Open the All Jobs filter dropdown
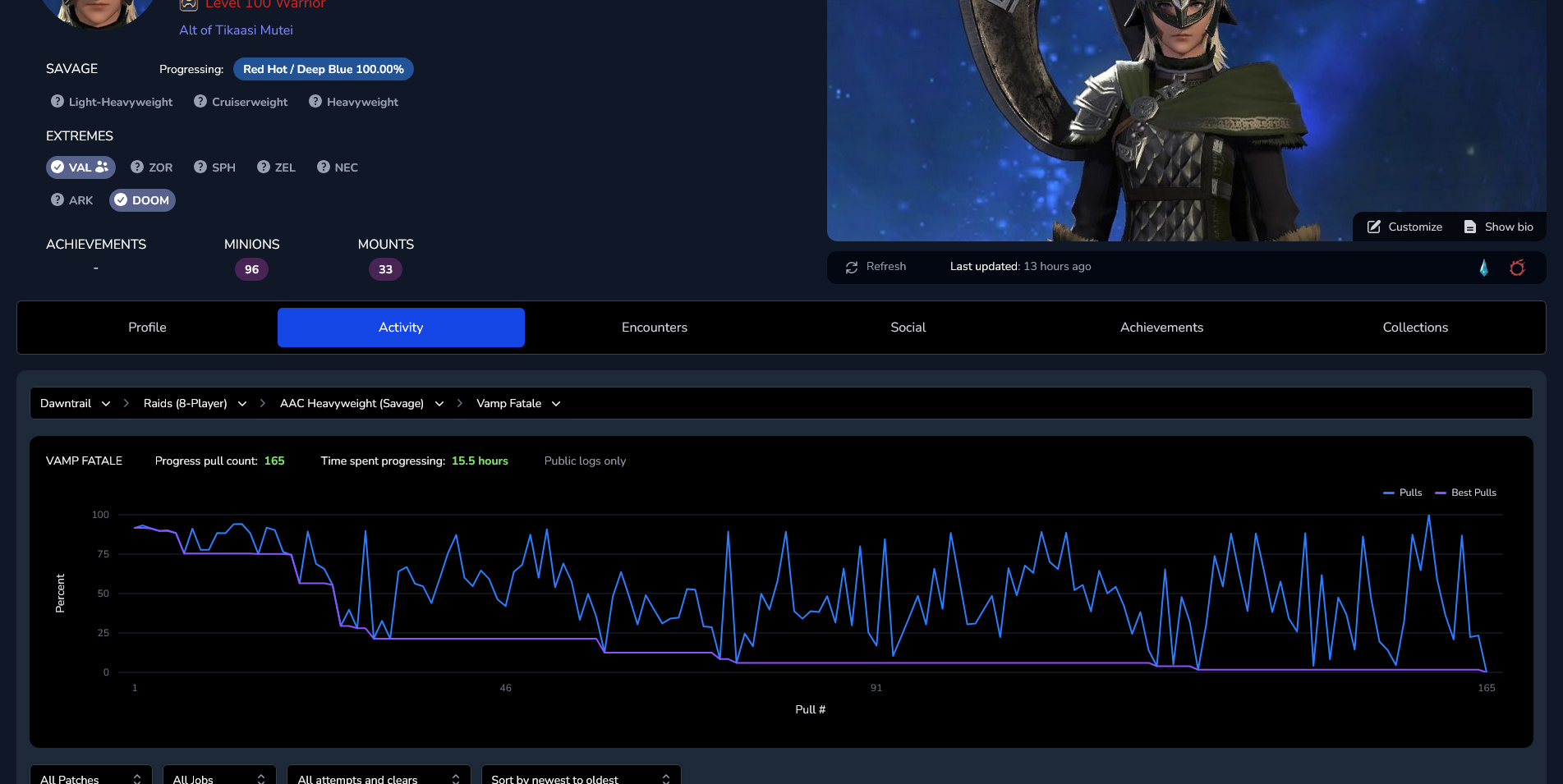The height and width of the screenshot is (784, 1563). [x=219, y=775]
